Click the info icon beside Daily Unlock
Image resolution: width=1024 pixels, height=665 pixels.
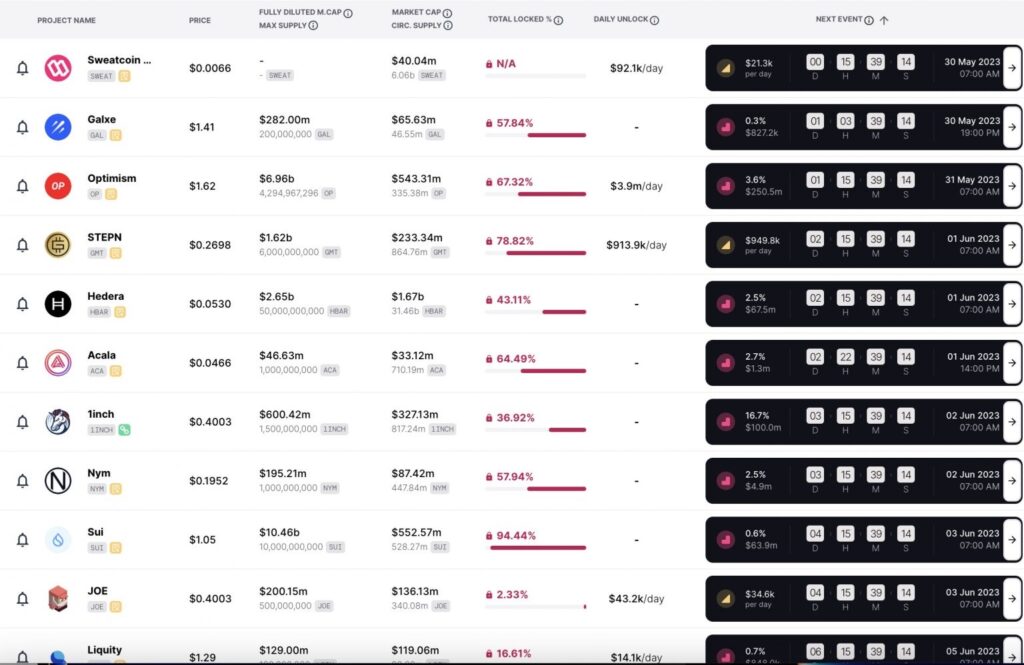coord(654,20)
